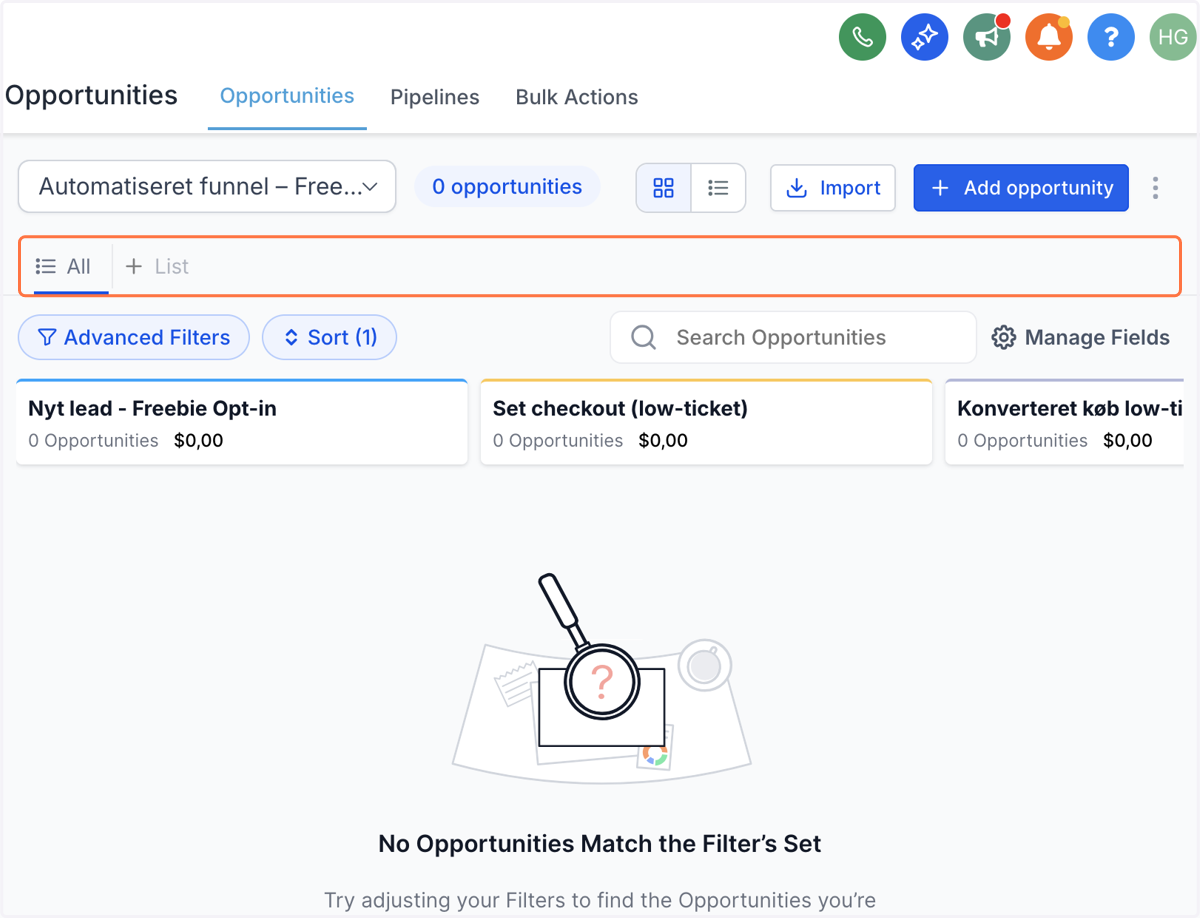The width and height of the screenshot is (1200, 918).
Task: Switch to list view layout
Action: tap(718, 188)
